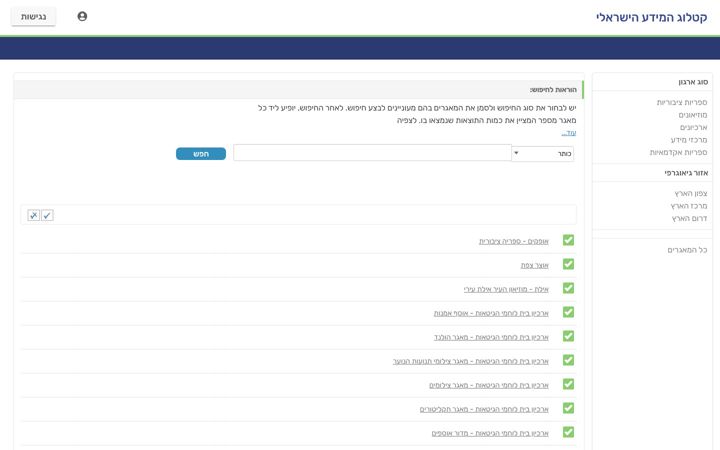Open the user account profile icon
720x450 pixels.
click(x=82, y=17)
